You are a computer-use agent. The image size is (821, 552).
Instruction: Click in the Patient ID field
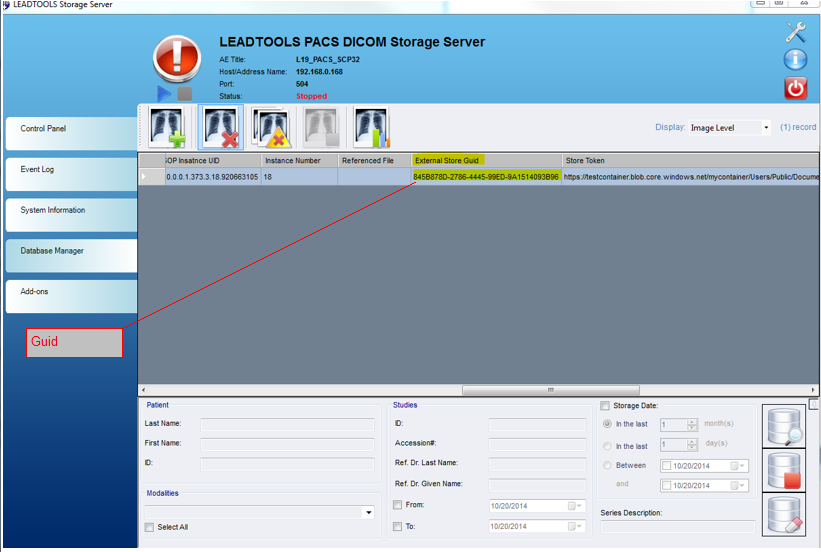click(287, 464)
